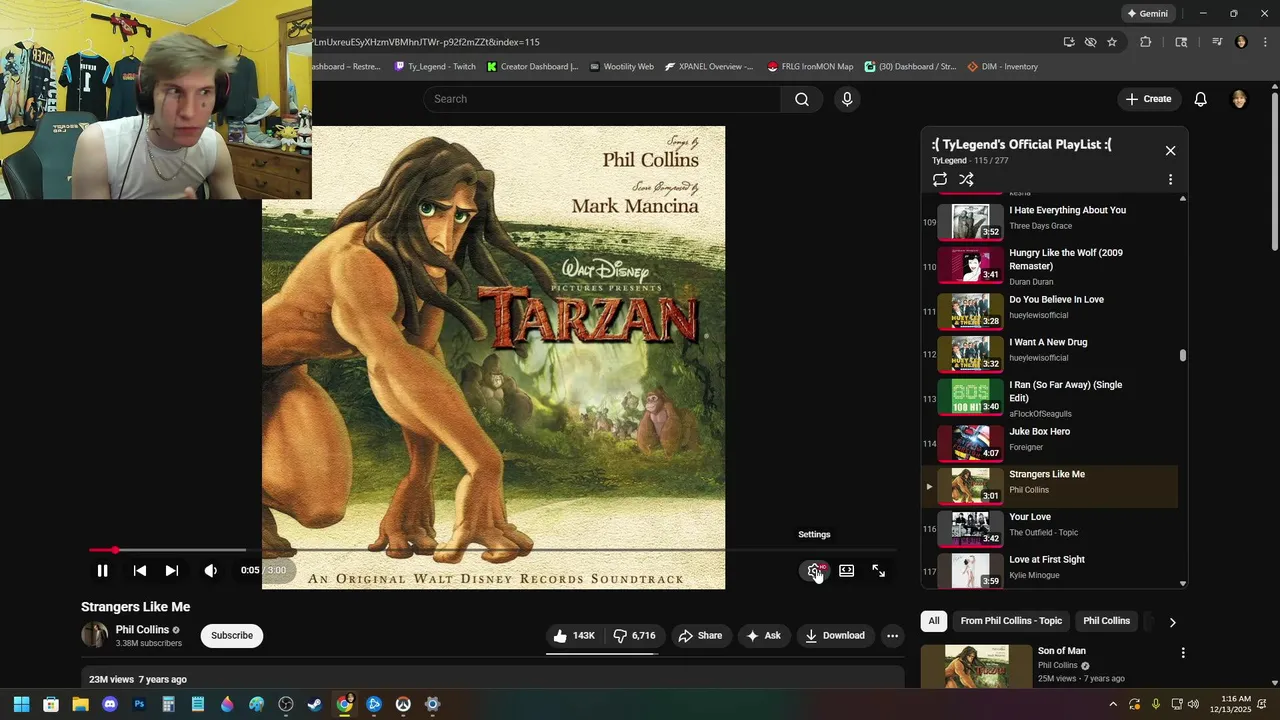Screen dimensions: 1280x720
Task: Play 'Hungry Like the Wolf' playlist entry
Action: click(x=1050, y=266)
